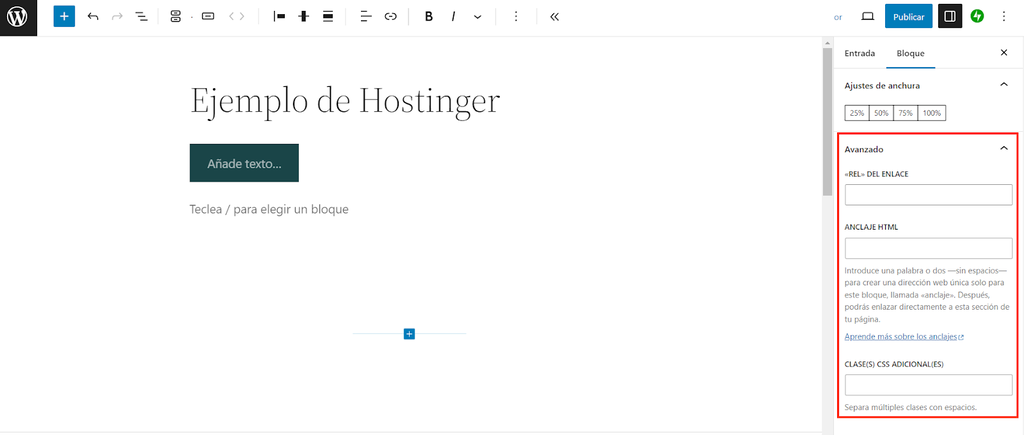Open the WordPress logo menu
This screenshot has width=1024, height=435.
tap(18, 17)
